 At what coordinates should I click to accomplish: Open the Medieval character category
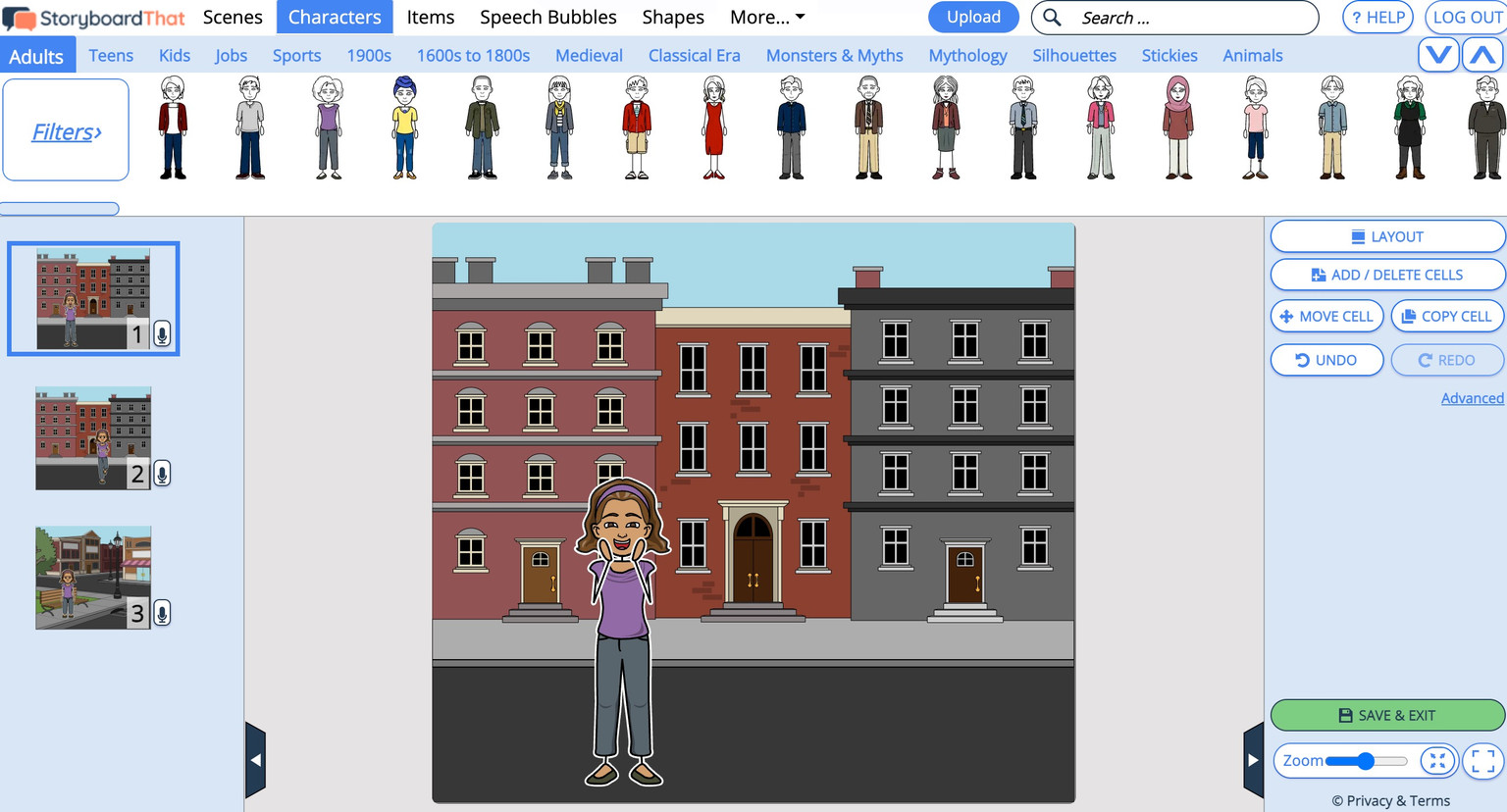pyautogui.click(x=589, y=56)
